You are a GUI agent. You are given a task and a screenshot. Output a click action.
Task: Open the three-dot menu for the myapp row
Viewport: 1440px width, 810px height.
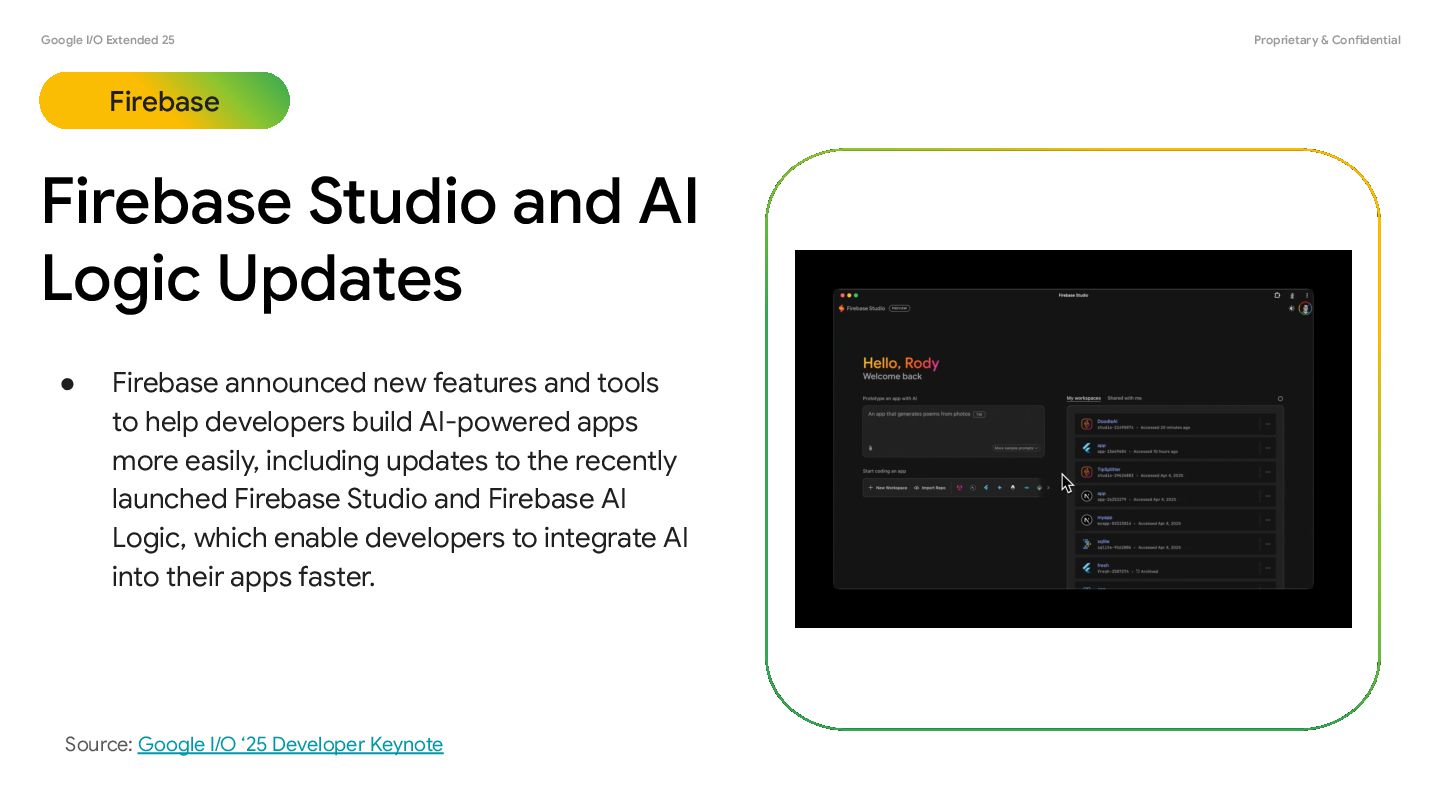[x=1268, y=520]
